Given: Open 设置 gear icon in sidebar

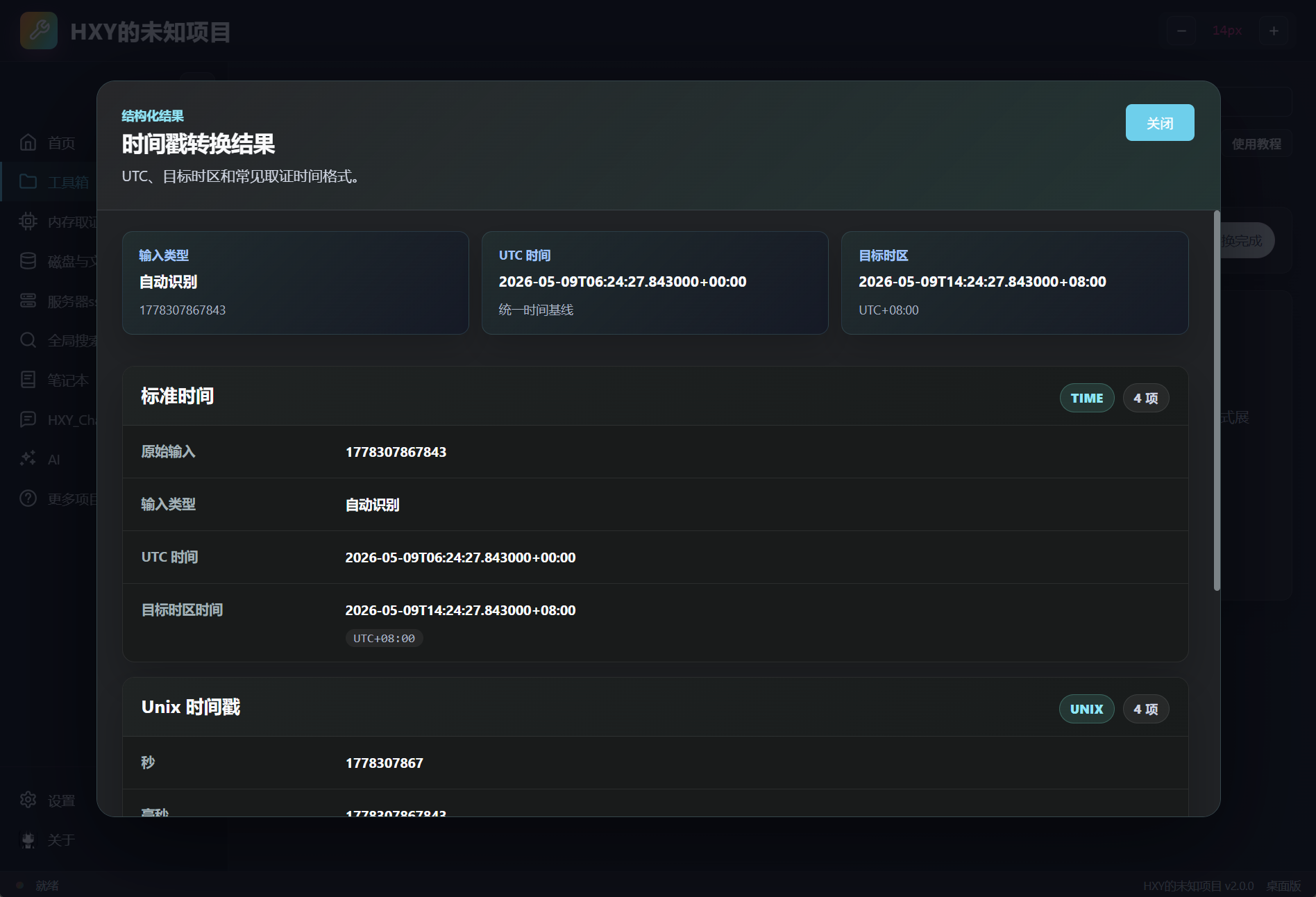Looking at the screenshot, I should pyautogui.click(x=28, y=800).
